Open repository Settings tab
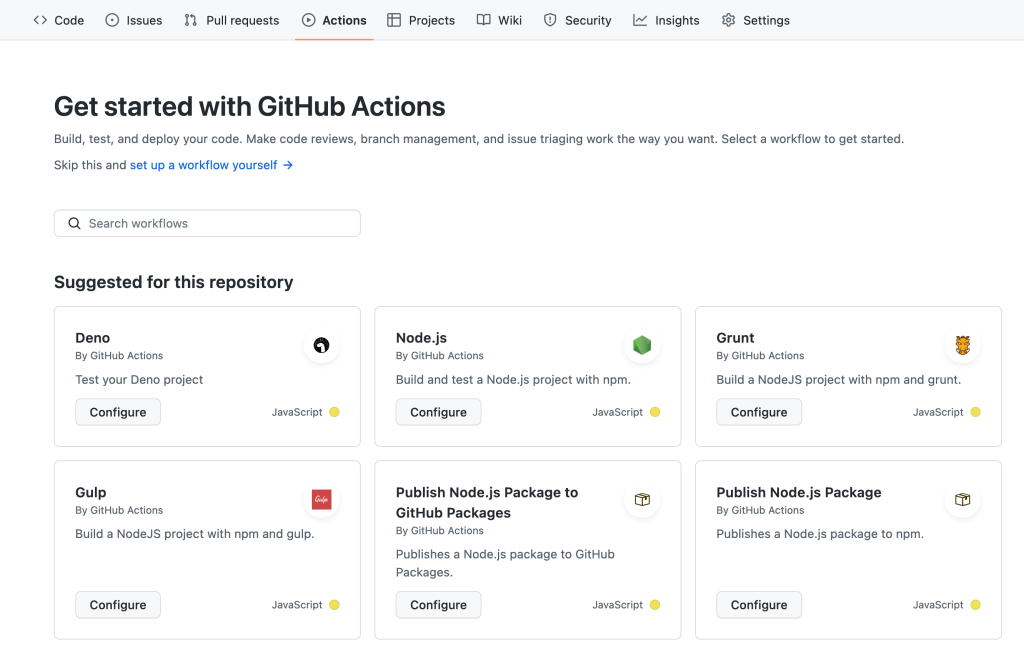This screenshot has height=663, width=1024. pyautogui.click(x=755, y=20)
